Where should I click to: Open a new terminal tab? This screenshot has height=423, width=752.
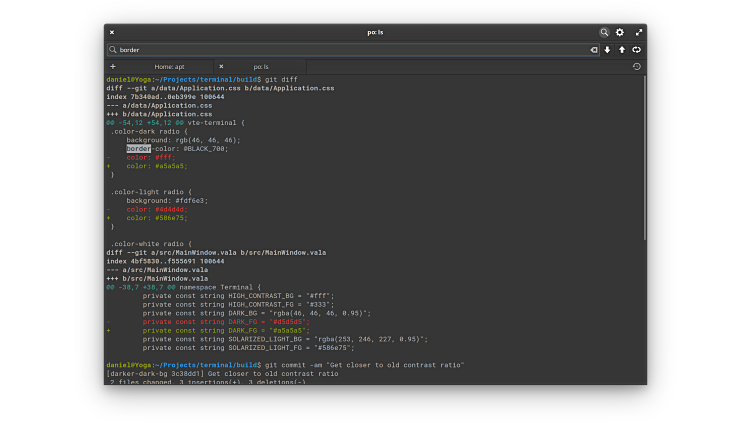pyautogui.click(x=112, y=66)
